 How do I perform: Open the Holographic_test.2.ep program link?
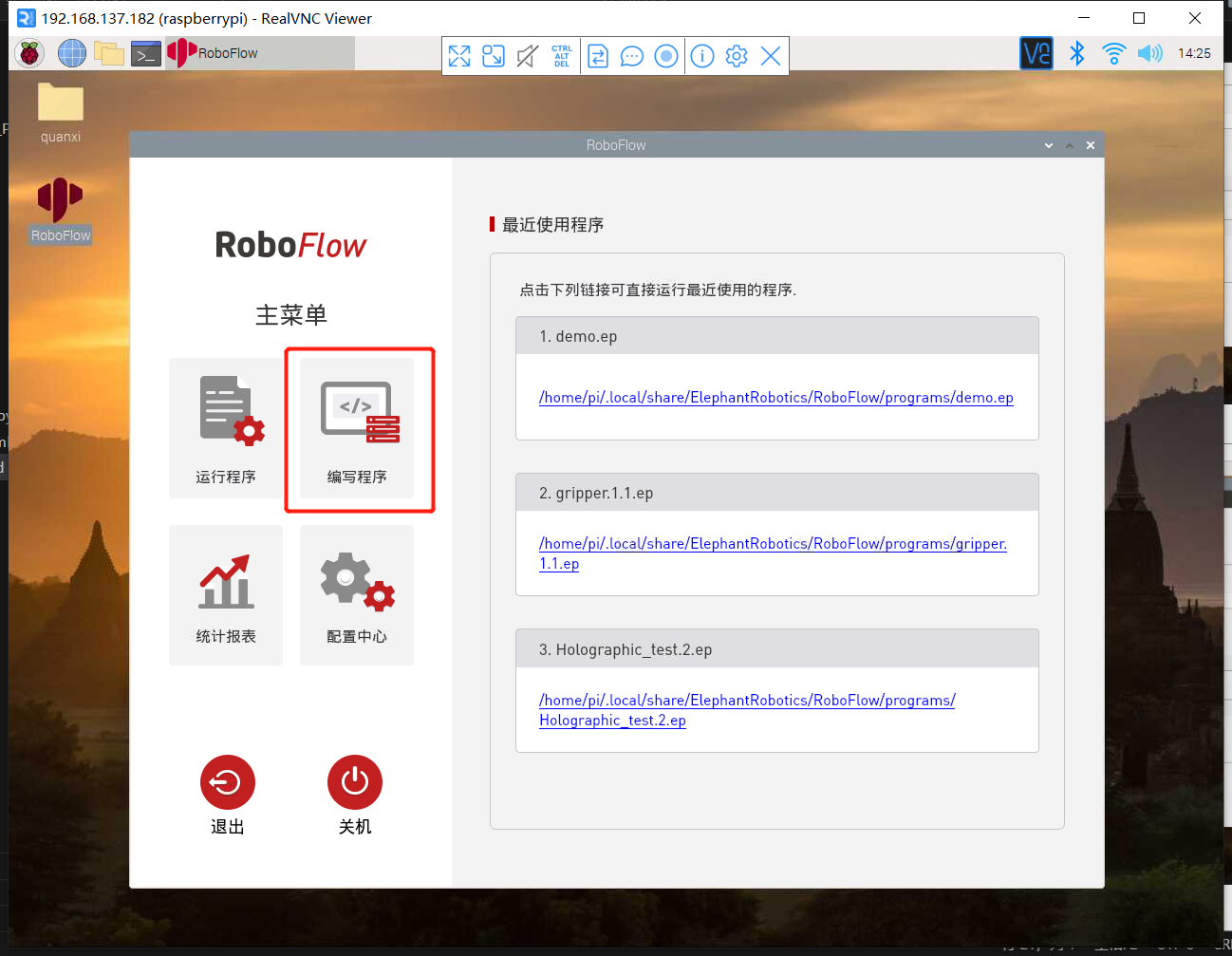[746, 701]
